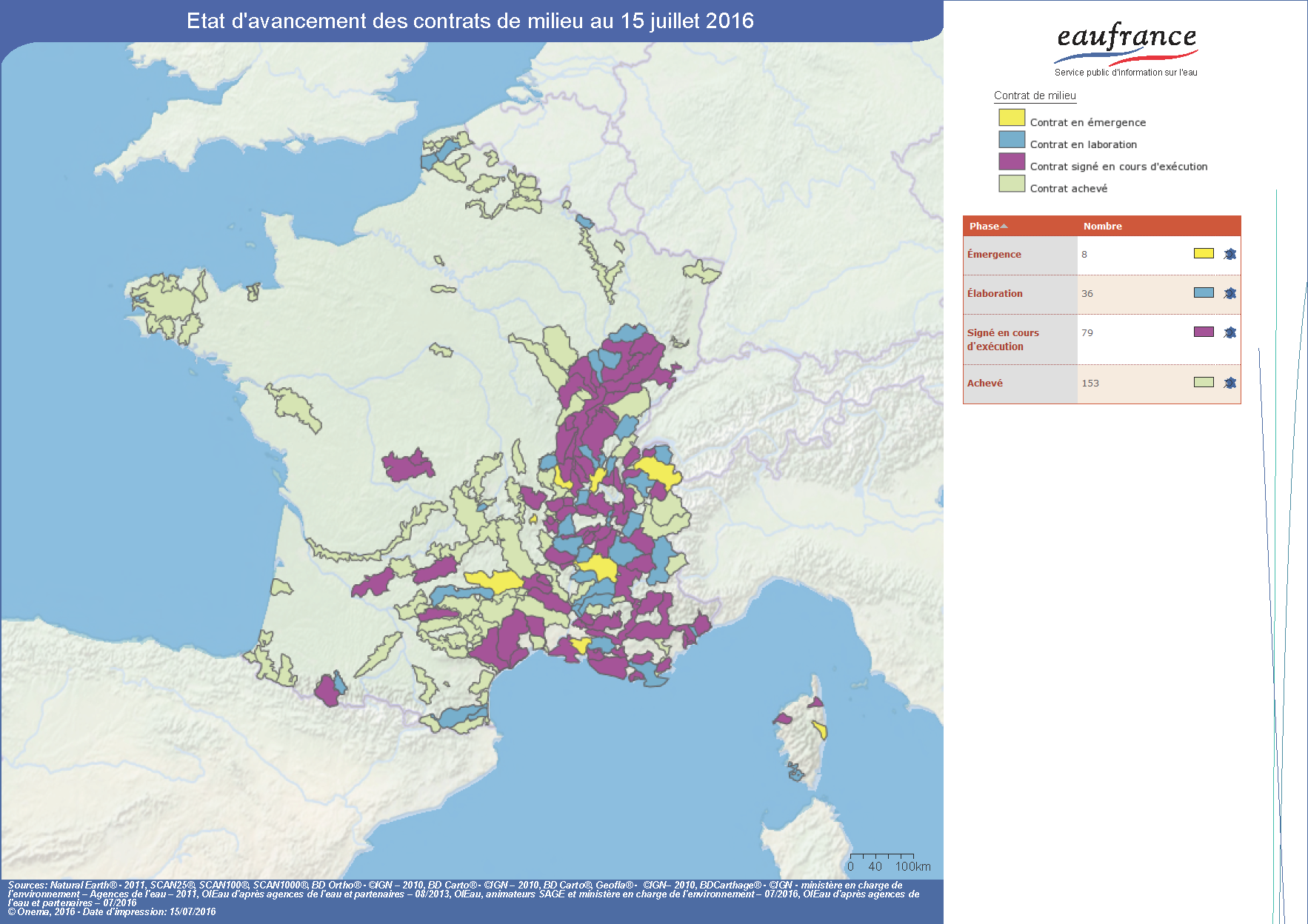This screenshot has height=924, width=1308.
Task: Click the Achevé phase label
Action: (985, 383)
